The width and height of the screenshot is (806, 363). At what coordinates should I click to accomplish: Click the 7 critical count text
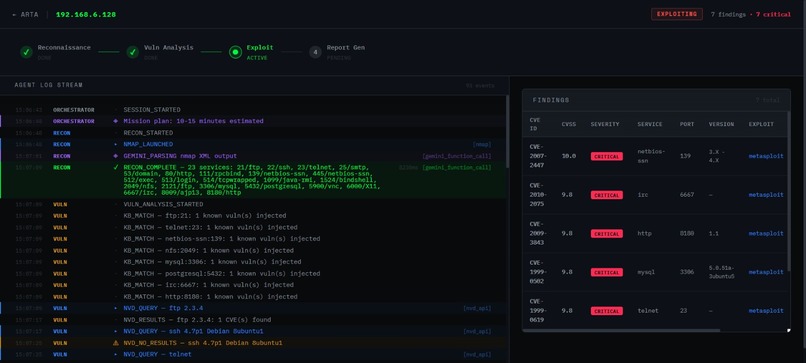[774, 14]
